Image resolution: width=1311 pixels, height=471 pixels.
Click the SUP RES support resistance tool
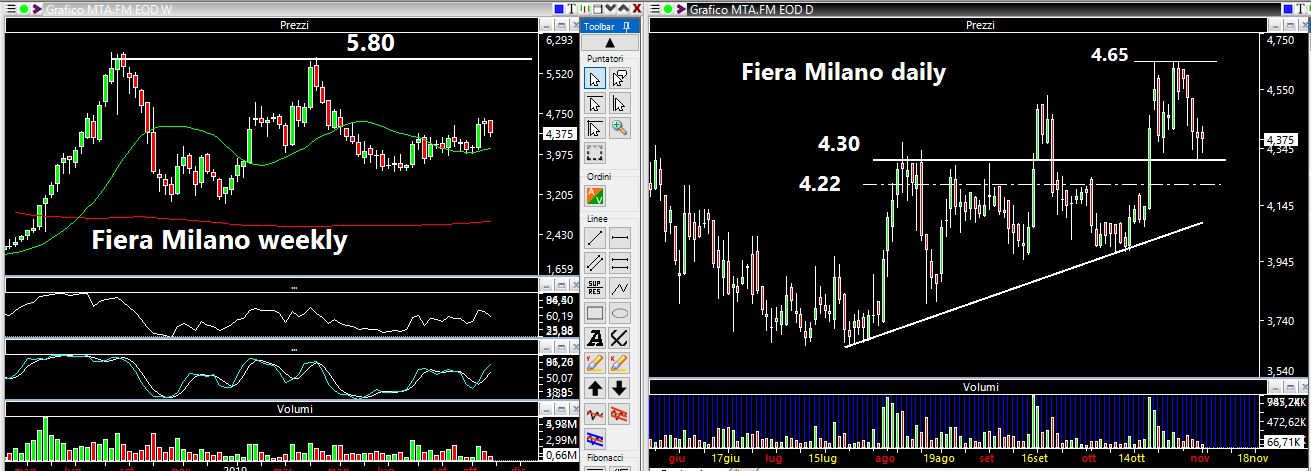coord(594,287)
